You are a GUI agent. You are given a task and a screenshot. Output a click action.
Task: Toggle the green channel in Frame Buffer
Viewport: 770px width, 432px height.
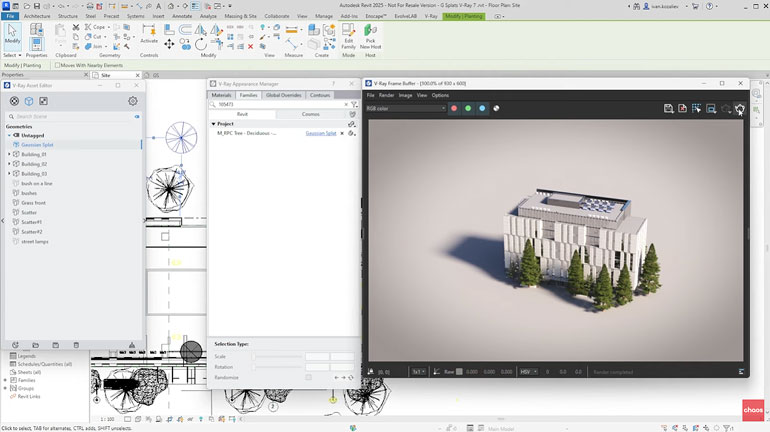coord(468,108)
